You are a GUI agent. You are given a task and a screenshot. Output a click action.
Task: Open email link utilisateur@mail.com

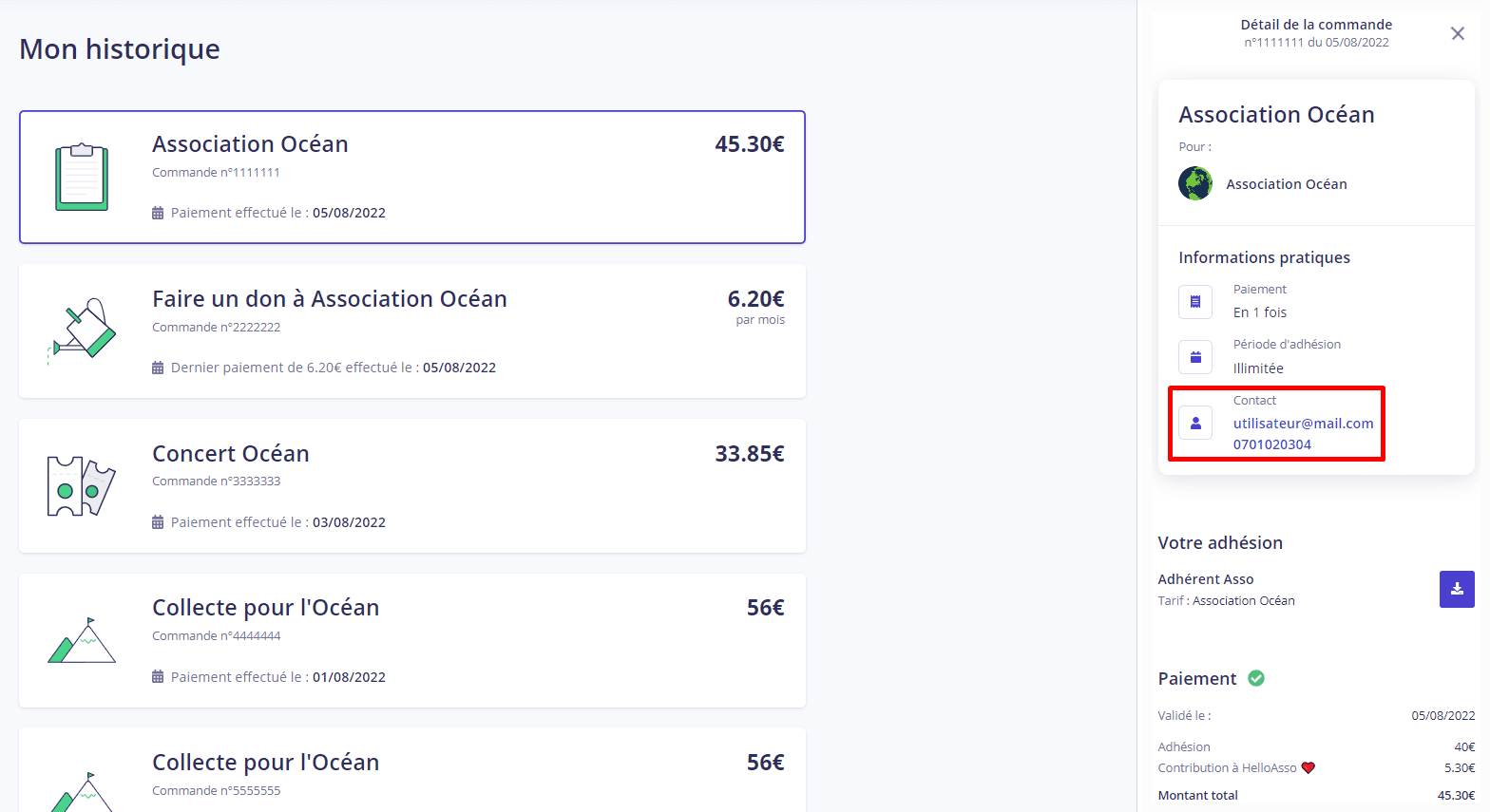(x=1303, y=424)
